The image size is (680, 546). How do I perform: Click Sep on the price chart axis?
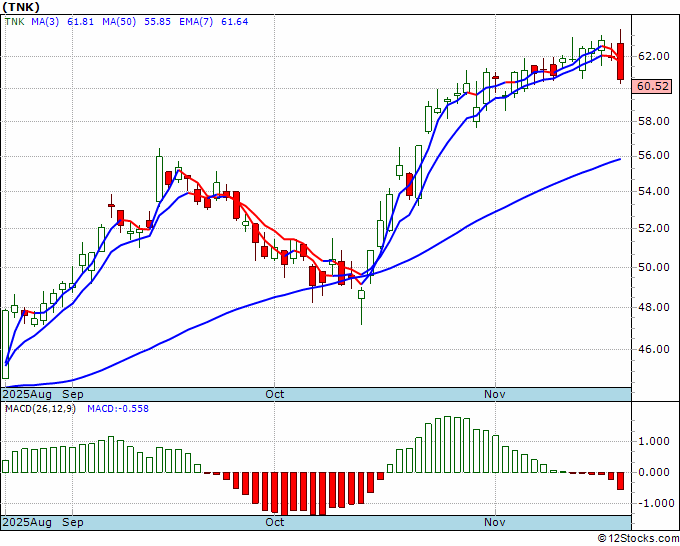click(x=72, y=394)
